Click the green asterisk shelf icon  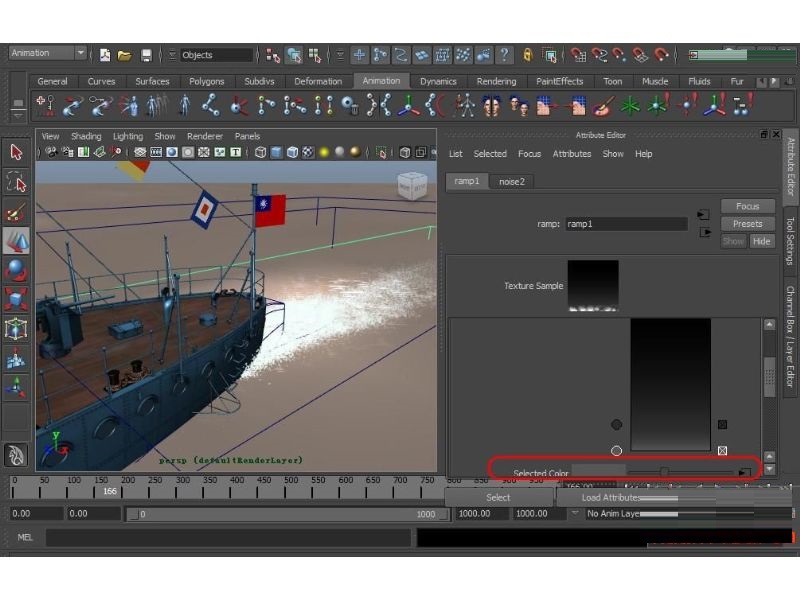pos(630,106)
